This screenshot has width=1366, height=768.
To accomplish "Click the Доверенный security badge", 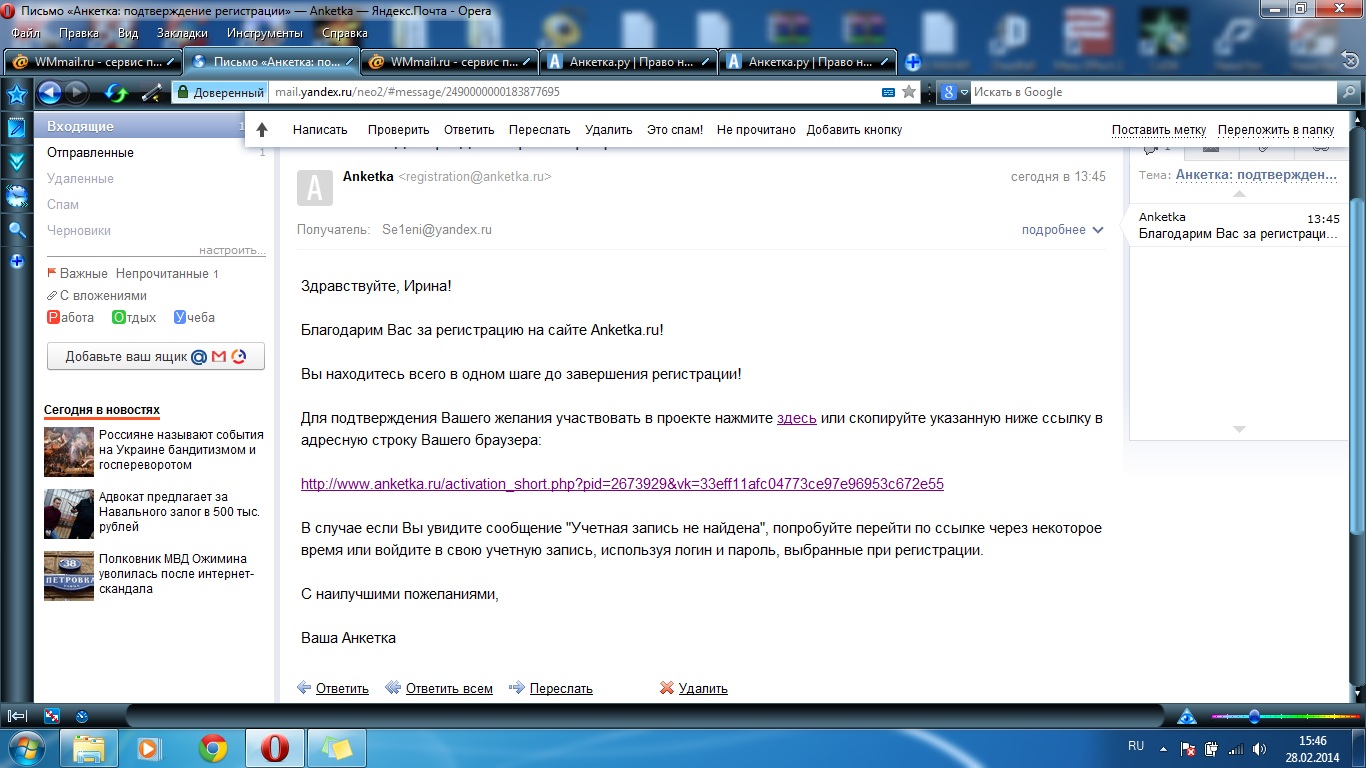I will point(219,92).
